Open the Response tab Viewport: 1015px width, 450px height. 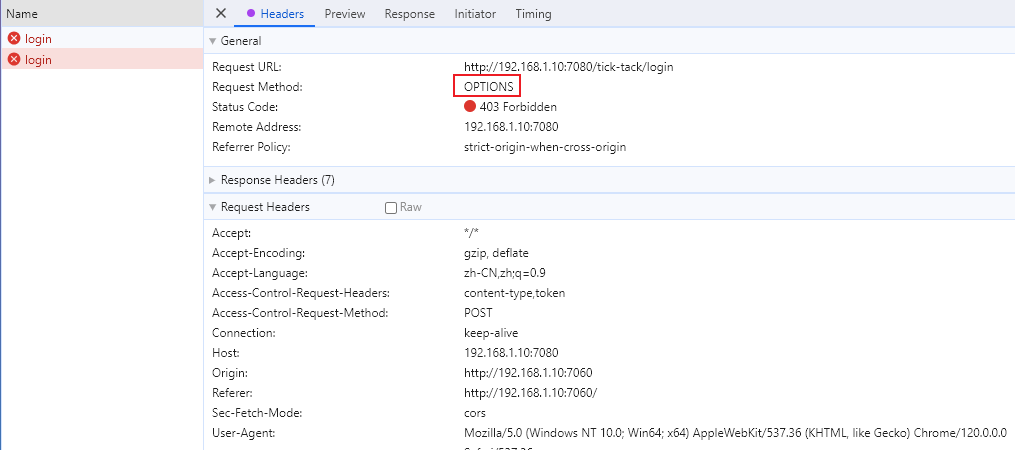(410, 14)
